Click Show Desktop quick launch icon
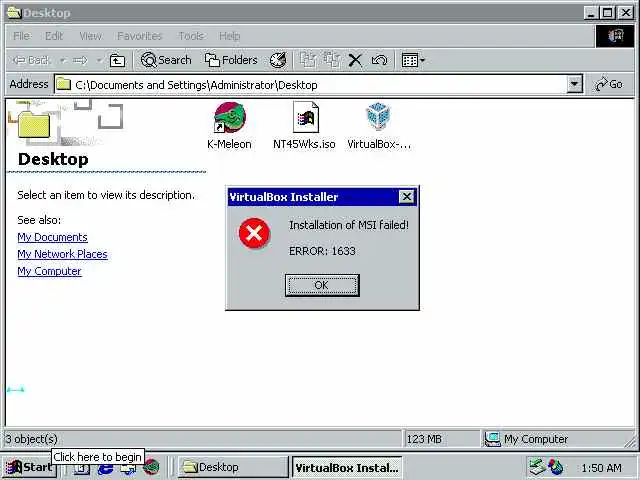 pyautogui.click(x=81, y=468)
